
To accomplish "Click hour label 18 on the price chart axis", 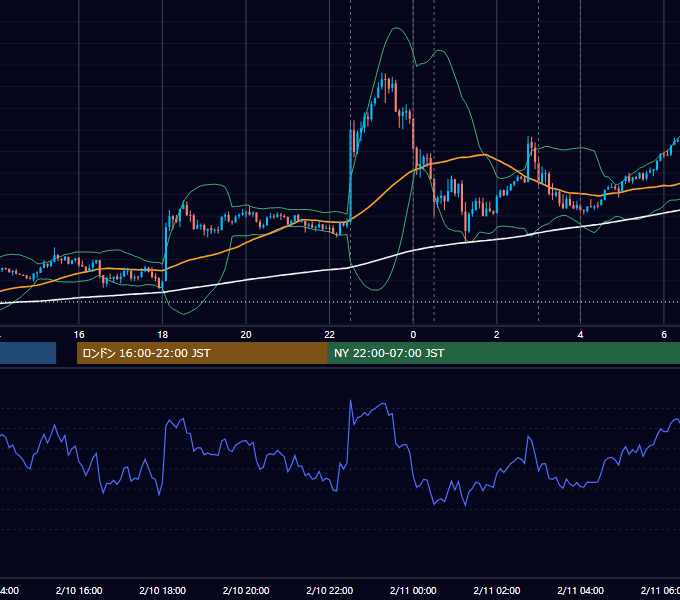I will pos(163,335).
